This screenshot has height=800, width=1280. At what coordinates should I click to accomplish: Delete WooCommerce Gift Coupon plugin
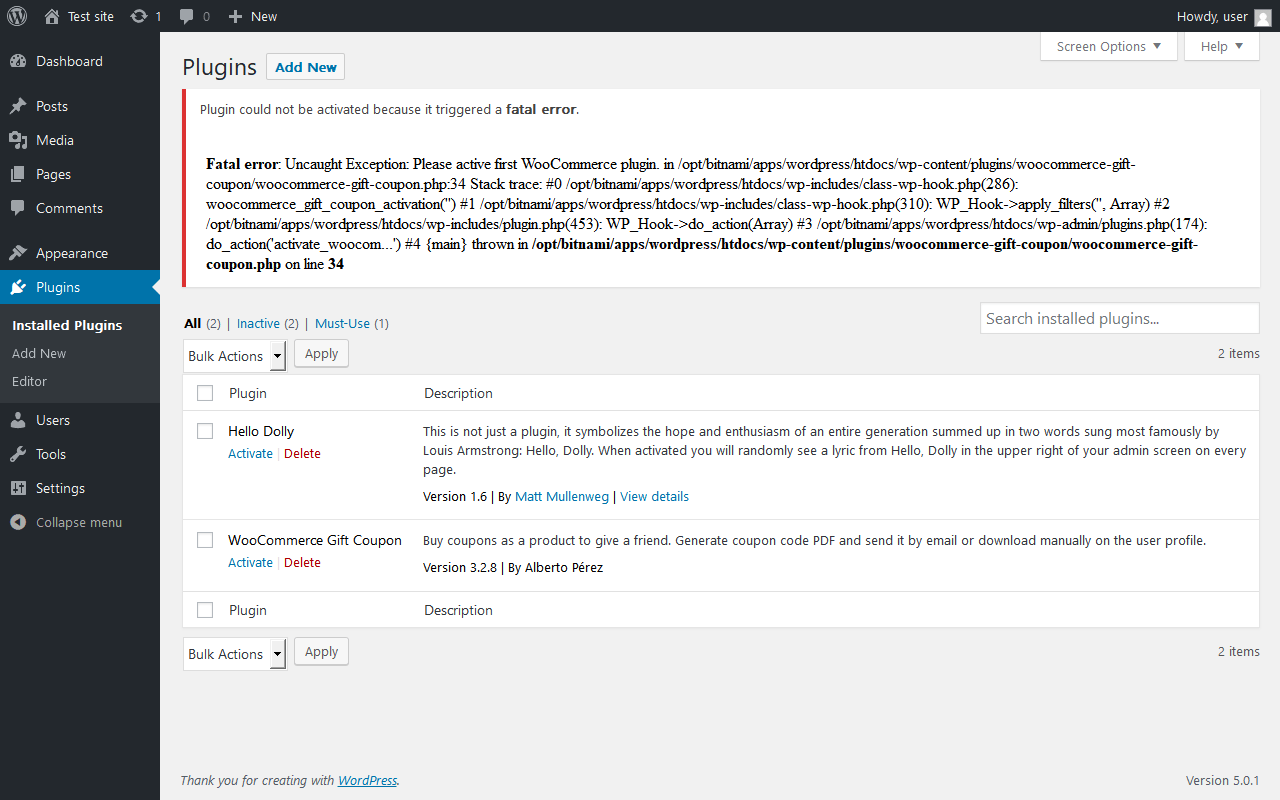(x=302, y=562)
